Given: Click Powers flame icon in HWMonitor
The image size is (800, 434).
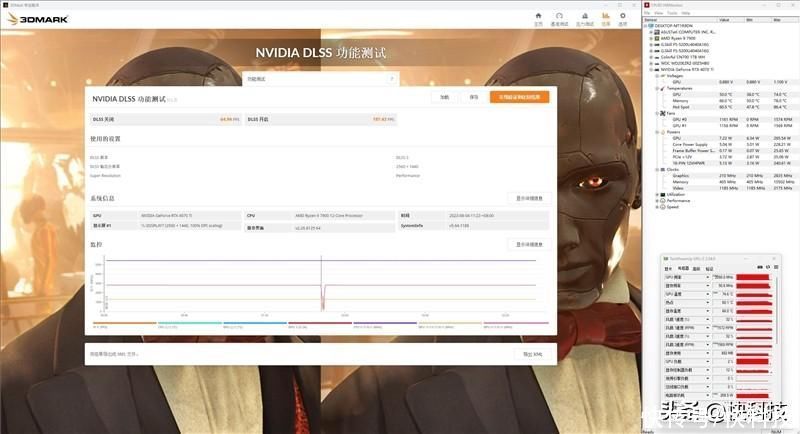Looking at the screenshot, I should click(663, 132).
